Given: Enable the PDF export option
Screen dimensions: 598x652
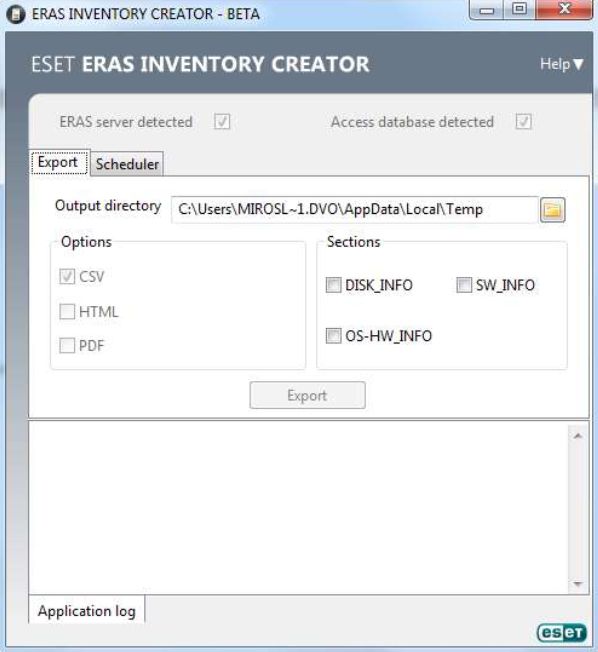Looking at the screenshot, I should 67,346.
